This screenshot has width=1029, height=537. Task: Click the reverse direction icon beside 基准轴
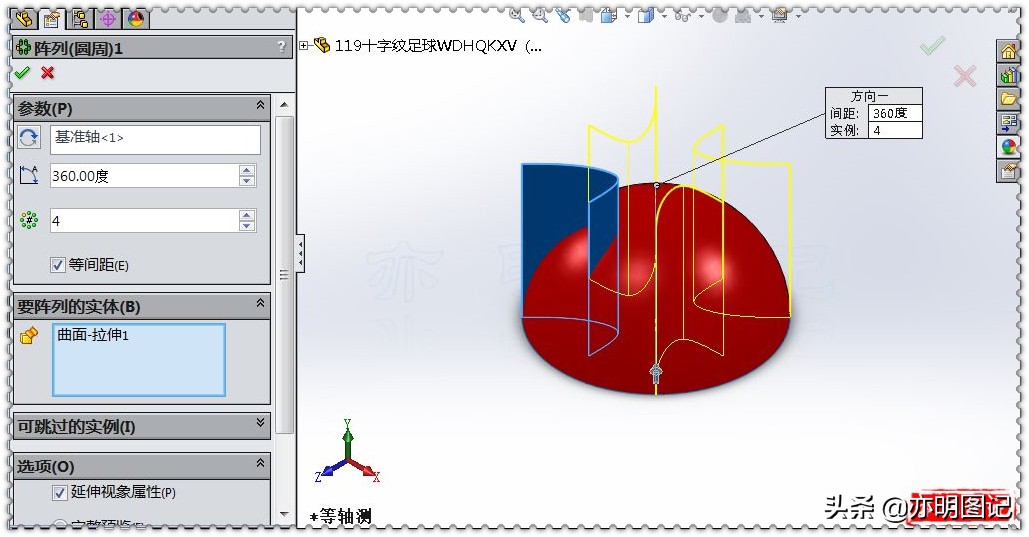click(28, 138)
